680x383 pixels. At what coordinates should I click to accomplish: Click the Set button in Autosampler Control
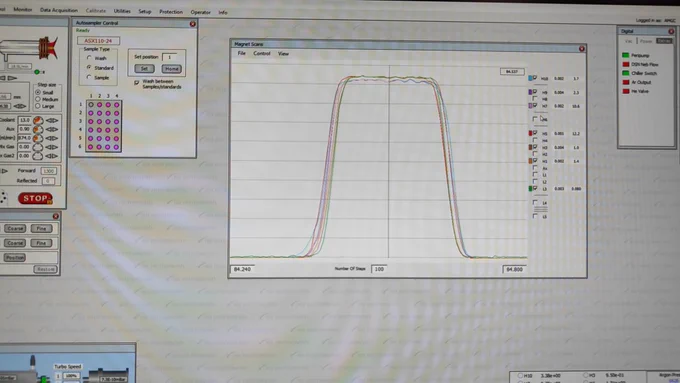pos(144,69)
